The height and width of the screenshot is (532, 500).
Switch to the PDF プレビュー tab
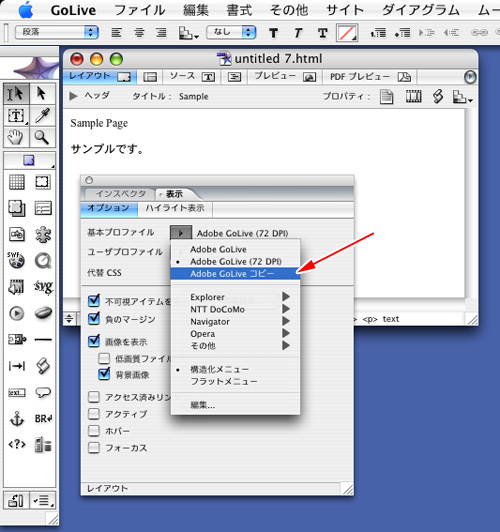pyautogui.click(x=370, y=77)
